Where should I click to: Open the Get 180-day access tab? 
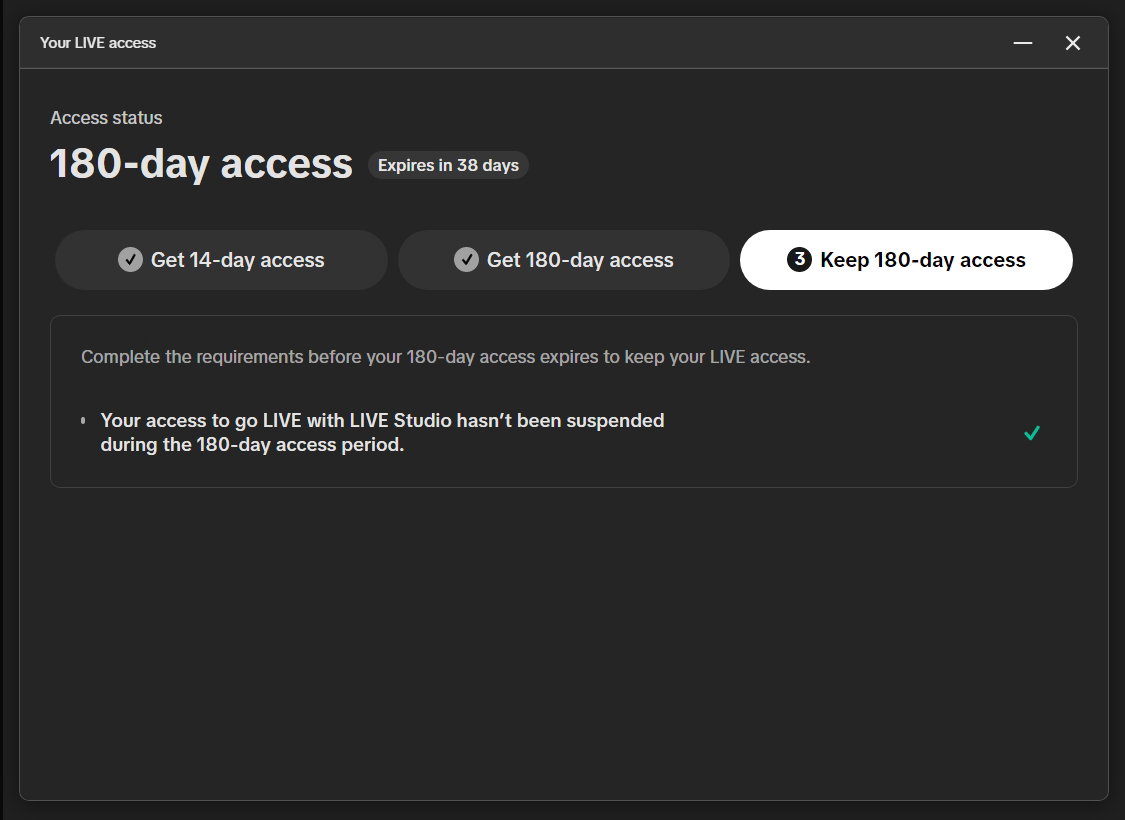[x=564, y=260]
